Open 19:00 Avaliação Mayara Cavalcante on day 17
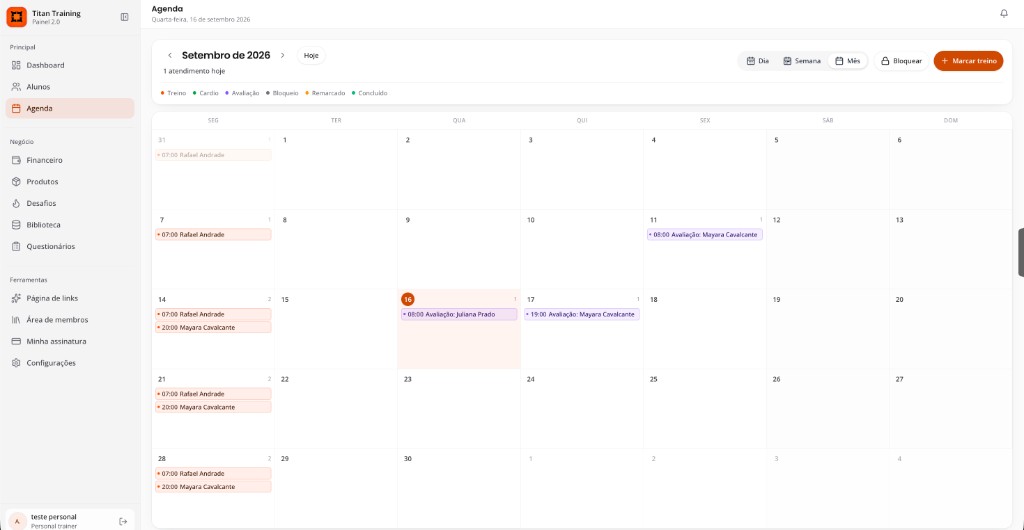Image resolution: width=1024 pixels, height=530 pixels. point(582,315)
